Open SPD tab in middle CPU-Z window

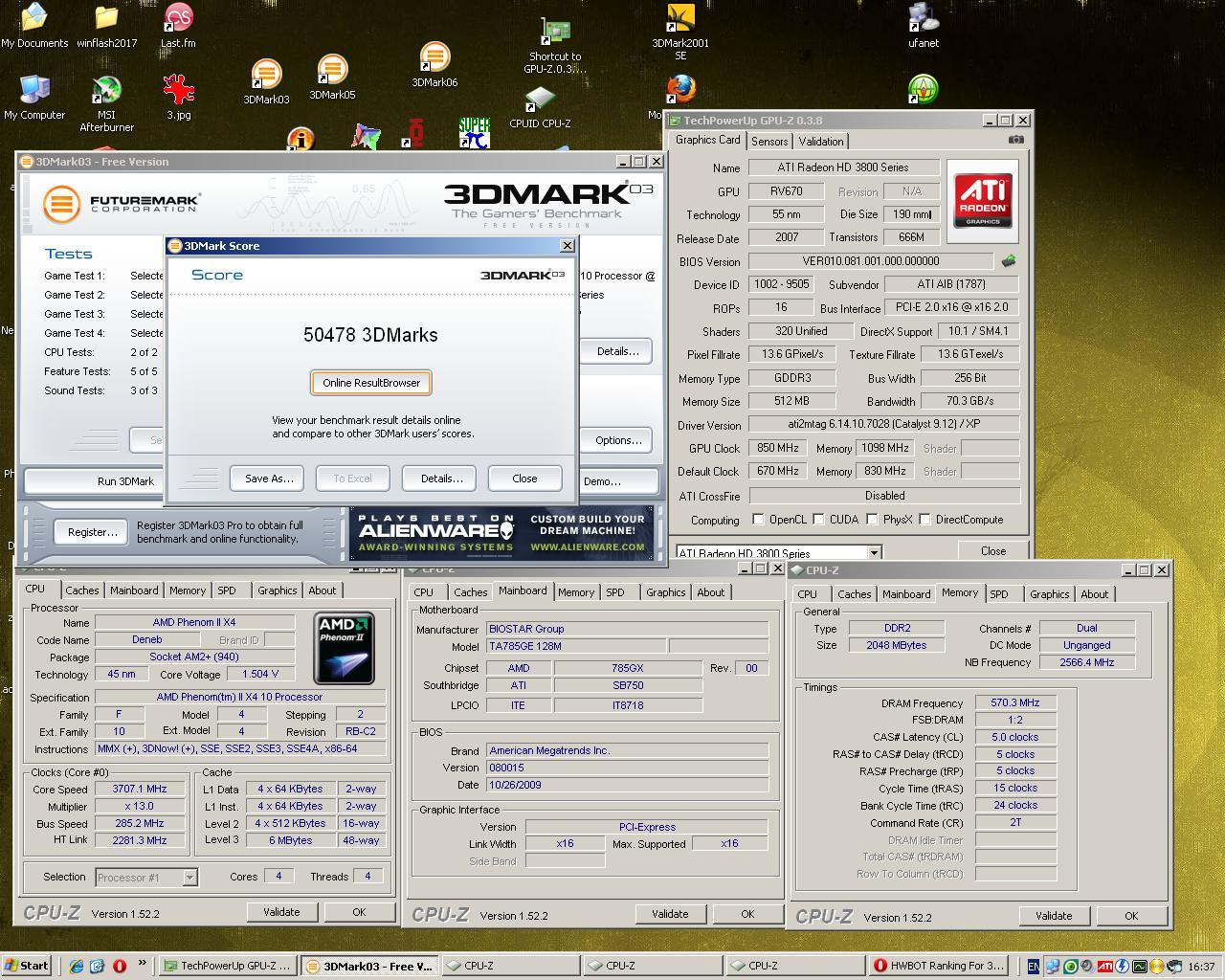[615, 592]
